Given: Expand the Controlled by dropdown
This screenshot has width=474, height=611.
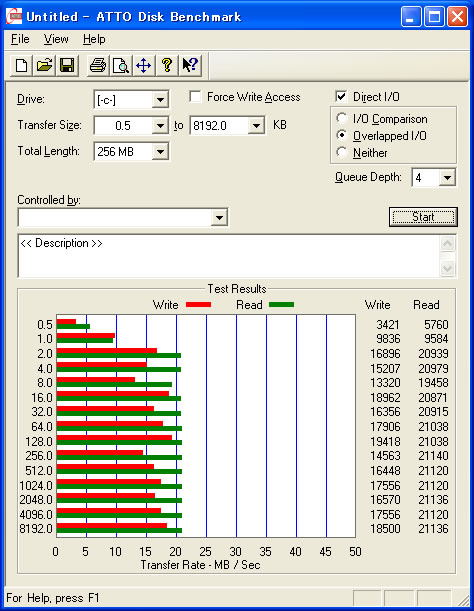Looking at the screenshot, I should tap(219, 217).
